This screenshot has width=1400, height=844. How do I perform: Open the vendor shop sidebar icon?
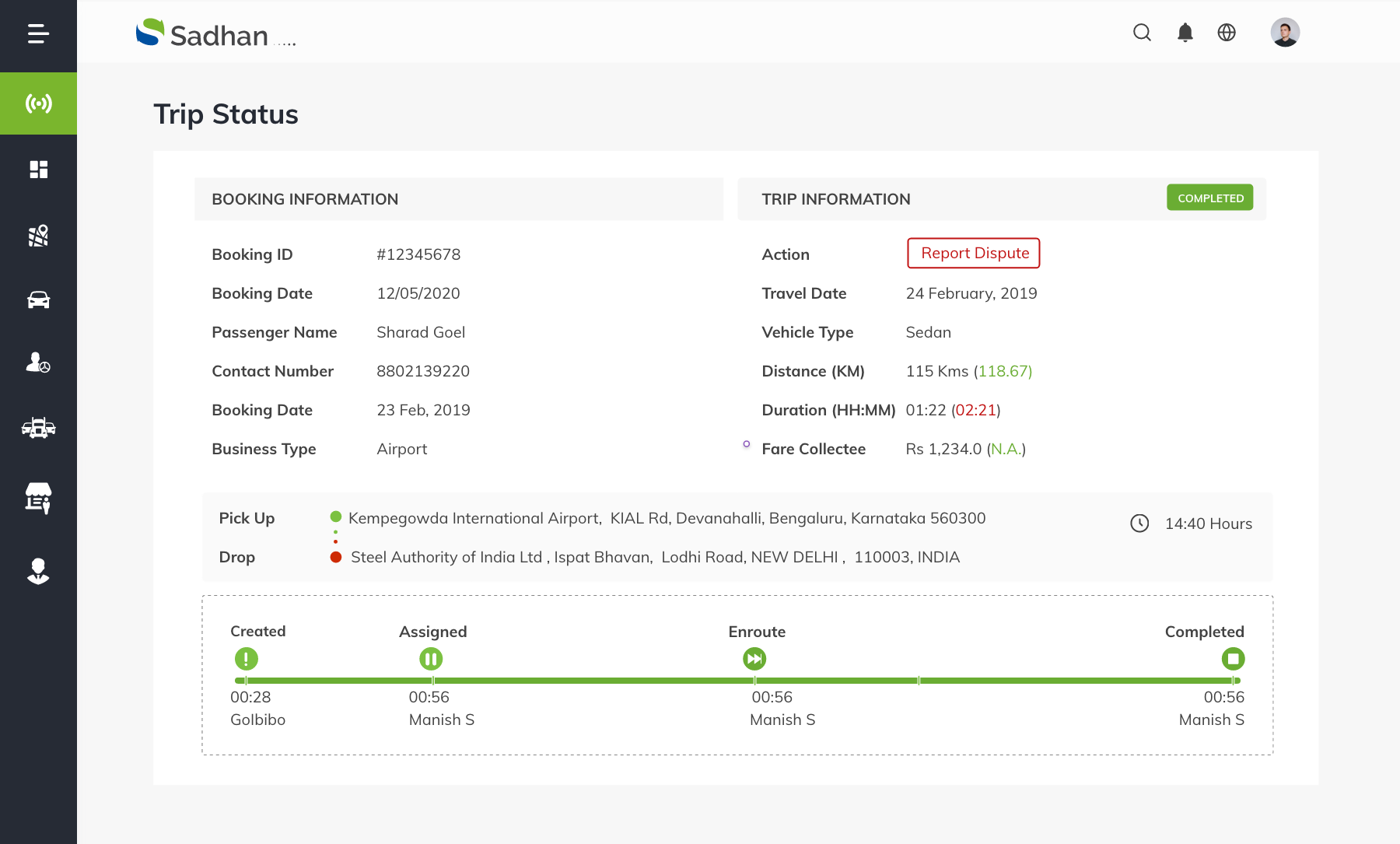38,498
